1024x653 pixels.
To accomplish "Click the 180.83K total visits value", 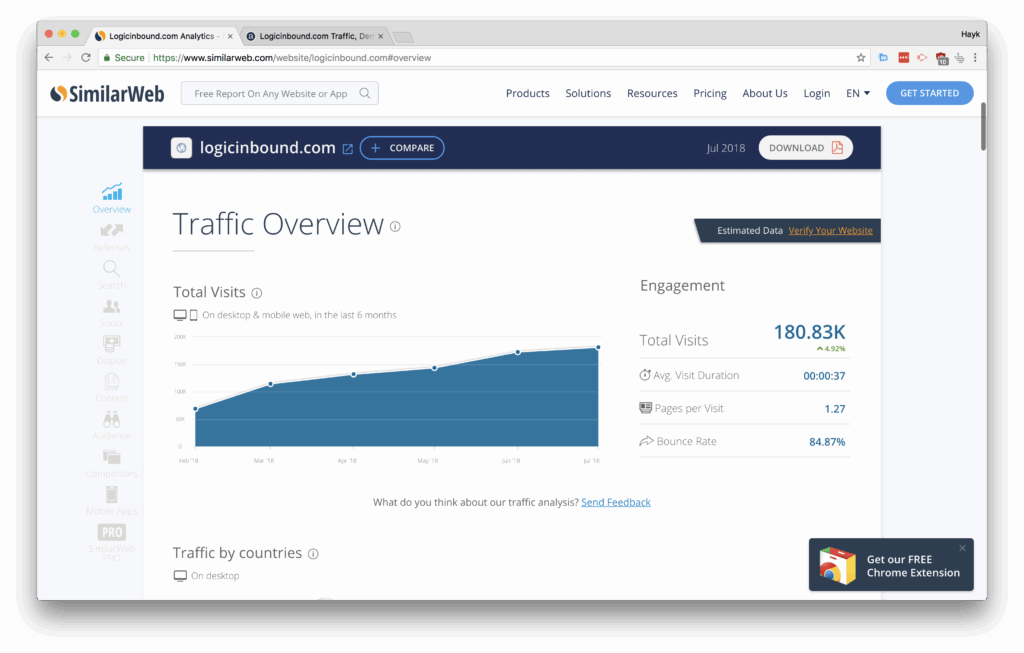I will (810, 332).
